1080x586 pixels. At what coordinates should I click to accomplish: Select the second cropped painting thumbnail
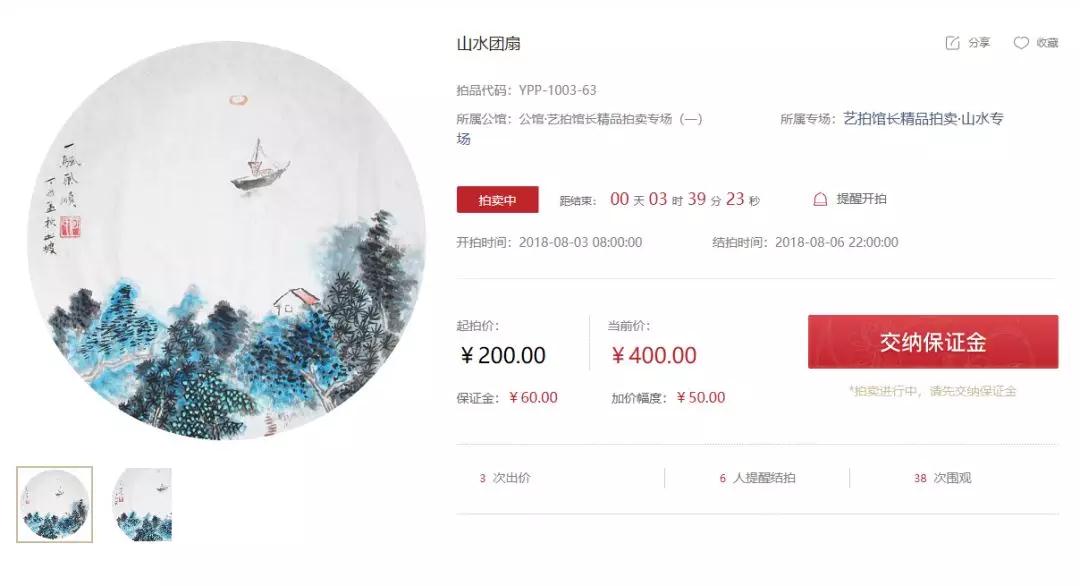(x=142, y=504)
